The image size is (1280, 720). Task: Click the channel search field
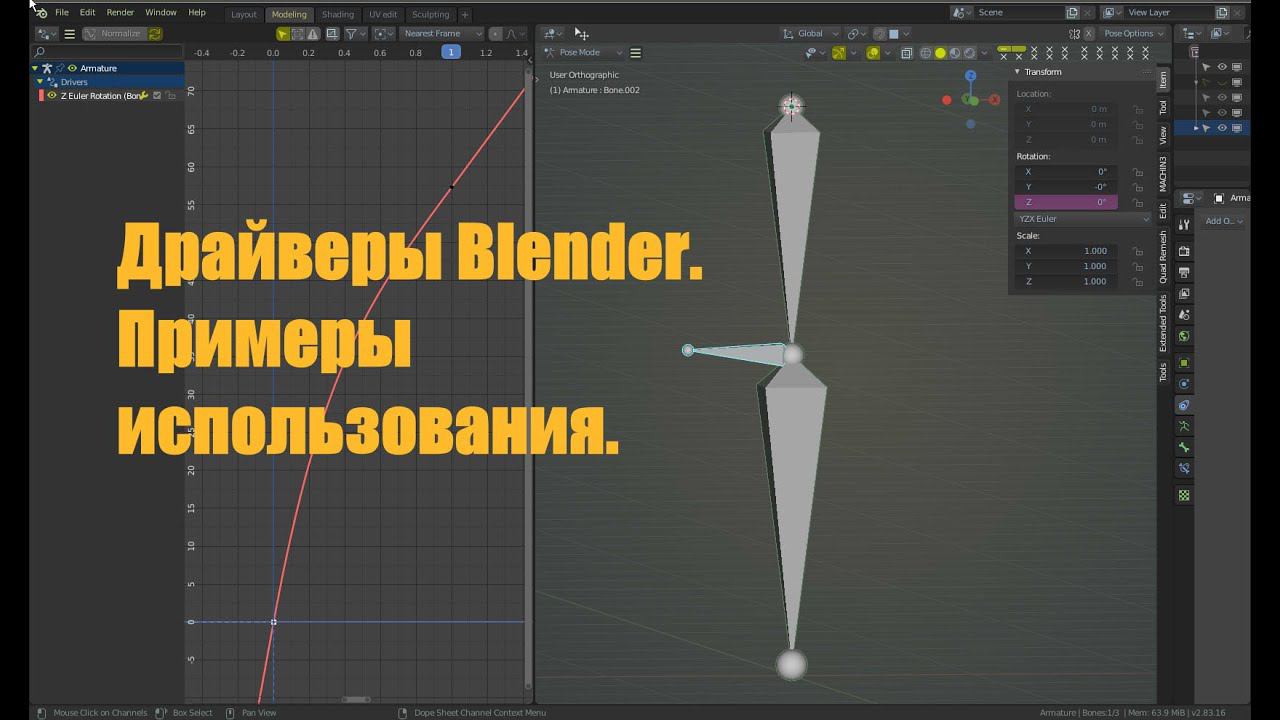tap(107, 52)
